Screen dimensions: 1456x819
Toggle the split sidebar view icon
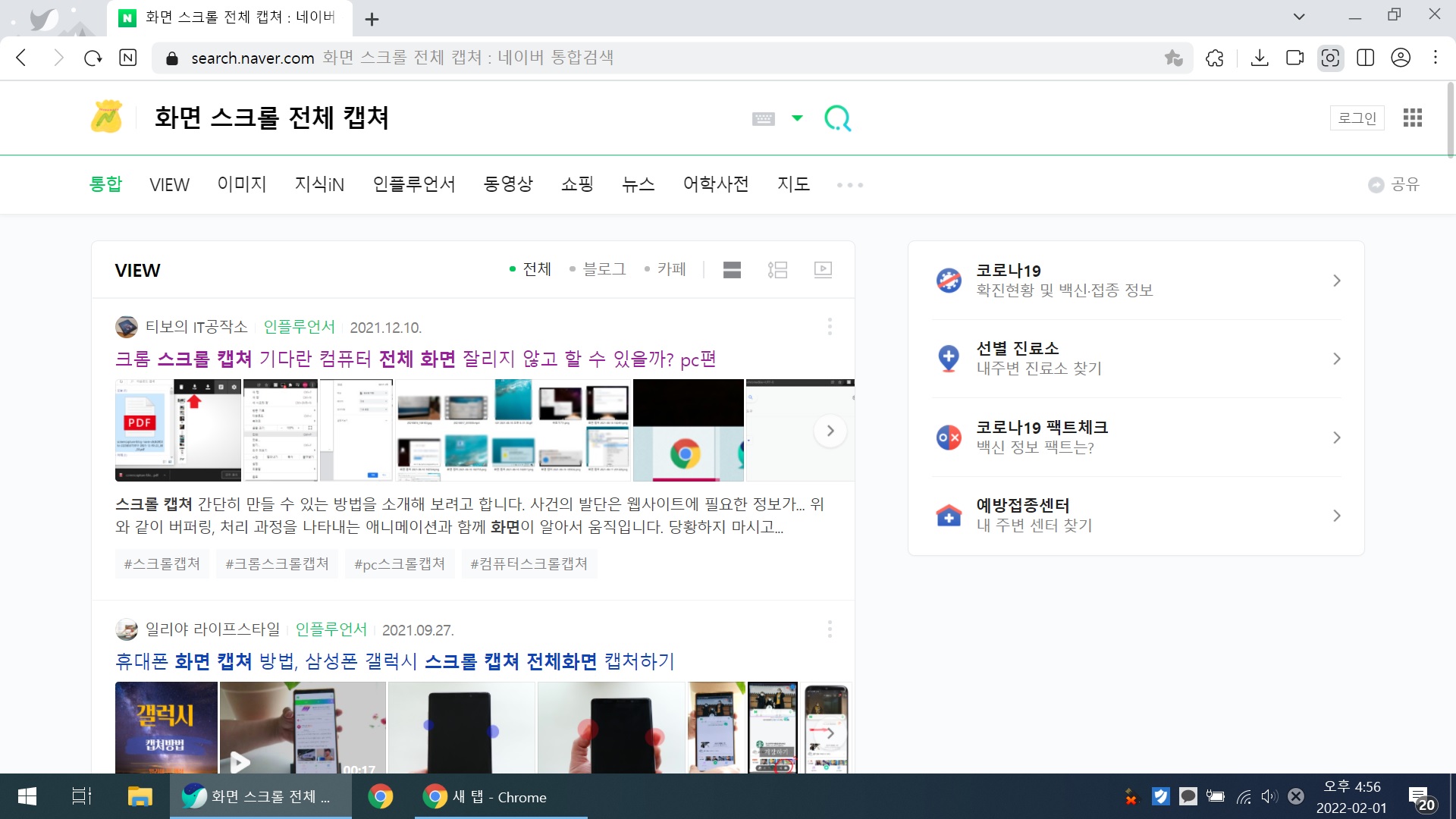[1365, 58]
